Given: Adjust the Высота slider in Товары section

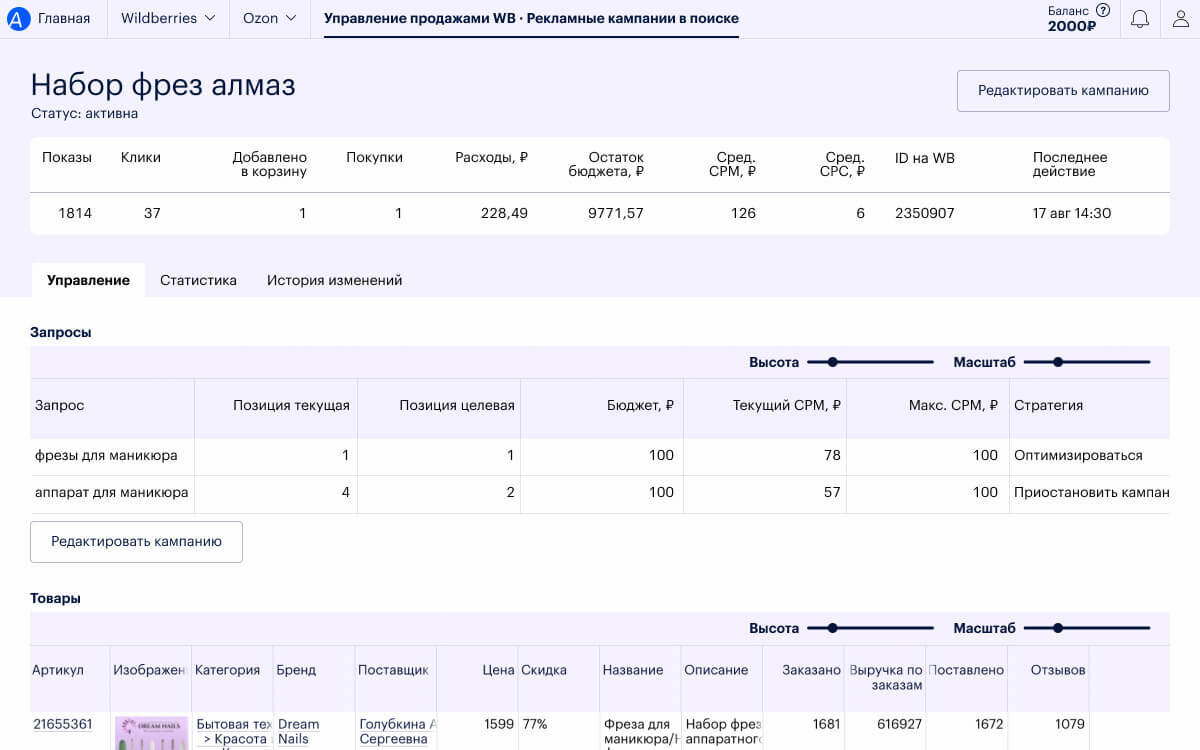Looking at the screenshot, I should point(832,628).
